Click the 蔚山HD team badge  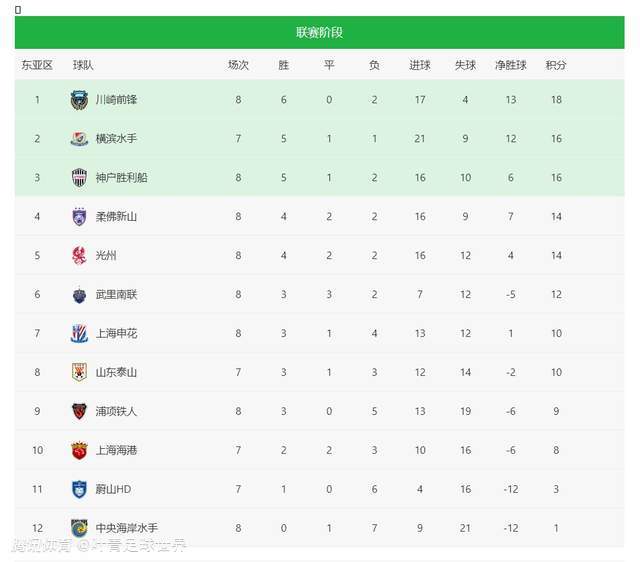click(x=79, y=489)
